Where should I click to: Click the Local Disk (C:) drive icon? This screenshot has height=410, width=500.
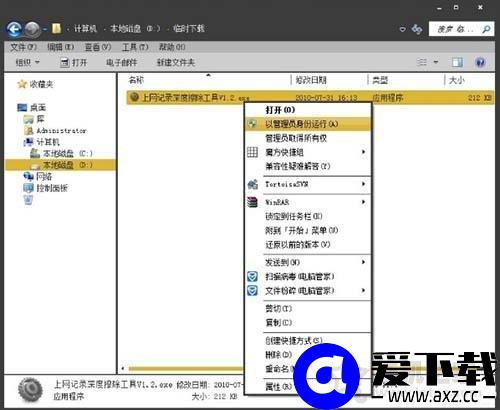[x=35, y=154]
